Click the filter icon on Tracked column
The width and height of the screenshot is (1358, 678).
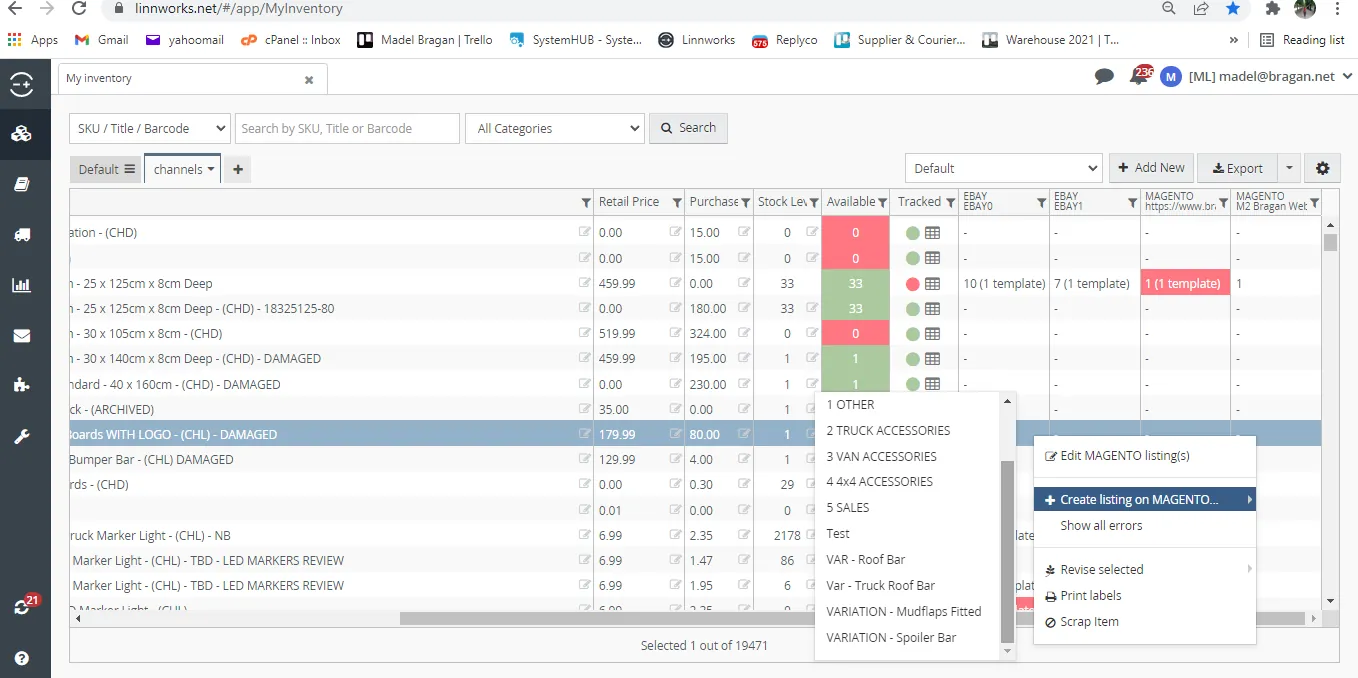(949, 202)
